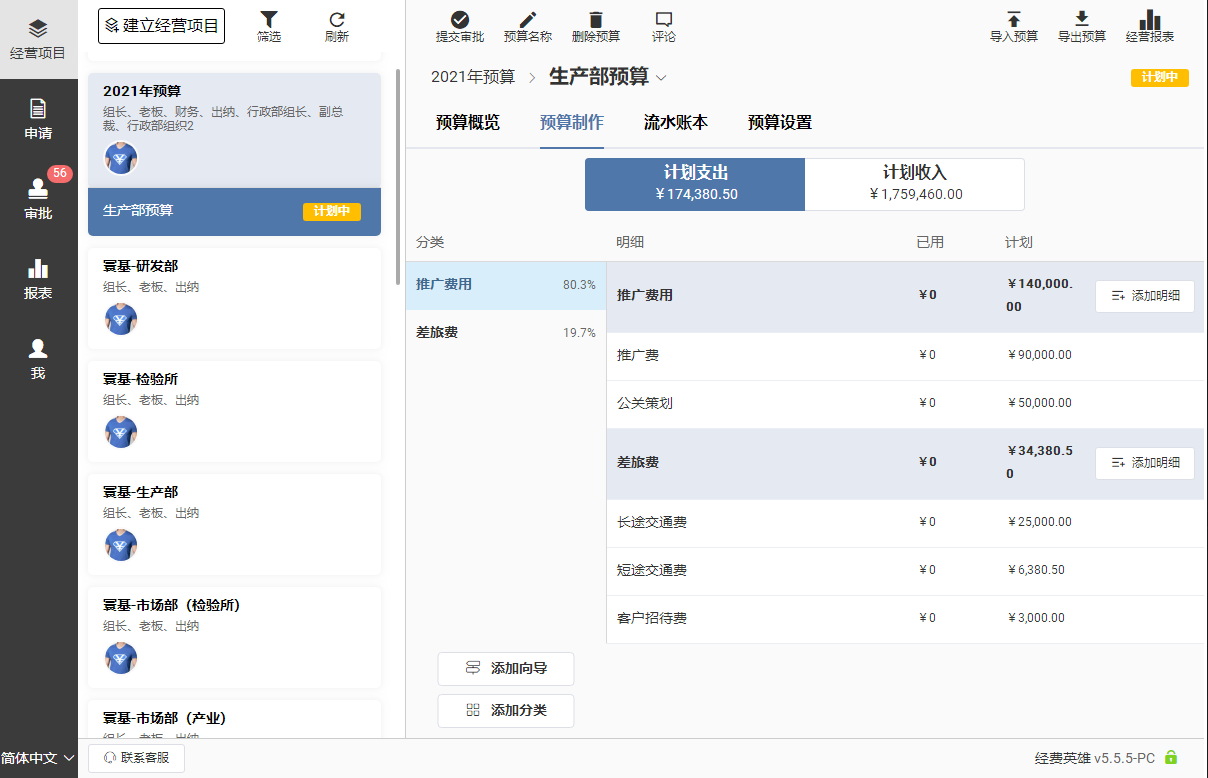Viewport: 1208px width, 778px height.
Task: Open the 评论 comment icon
Action: (663, 20)
